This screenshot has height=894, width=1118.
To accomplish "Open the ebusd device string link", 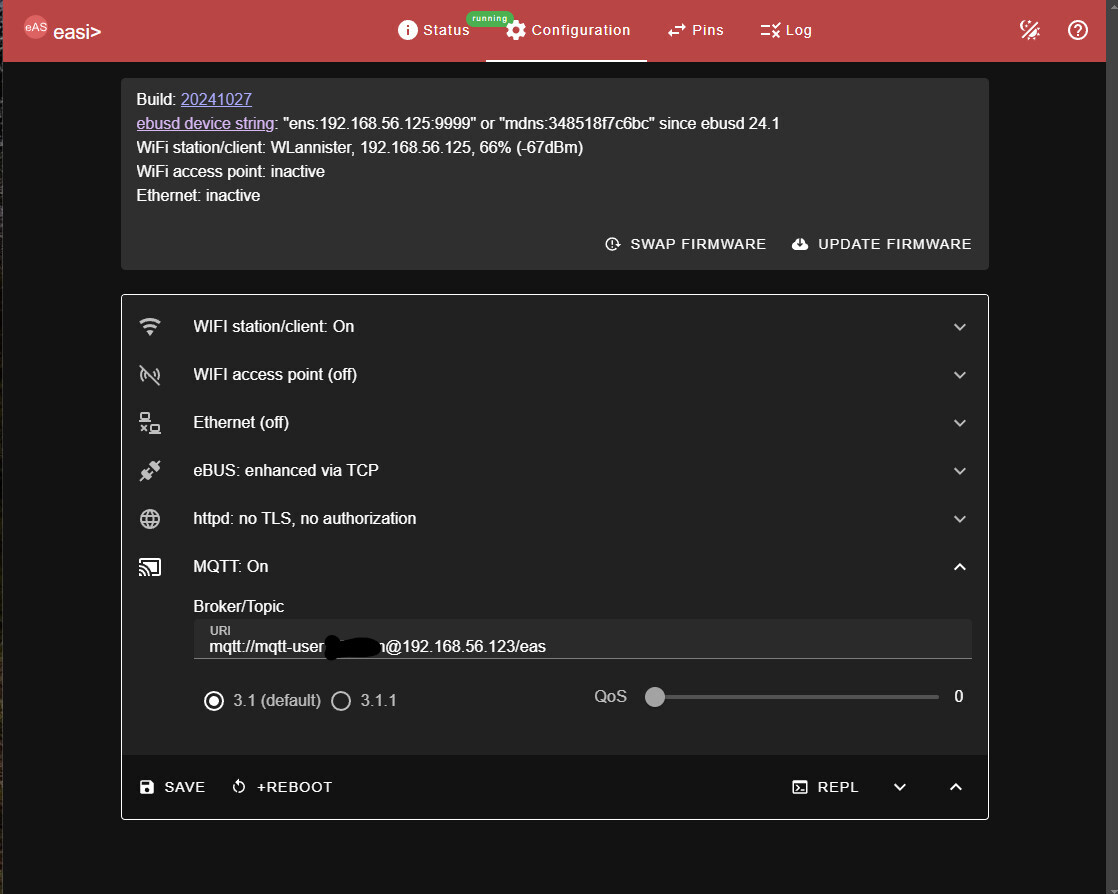I will 205,123.
